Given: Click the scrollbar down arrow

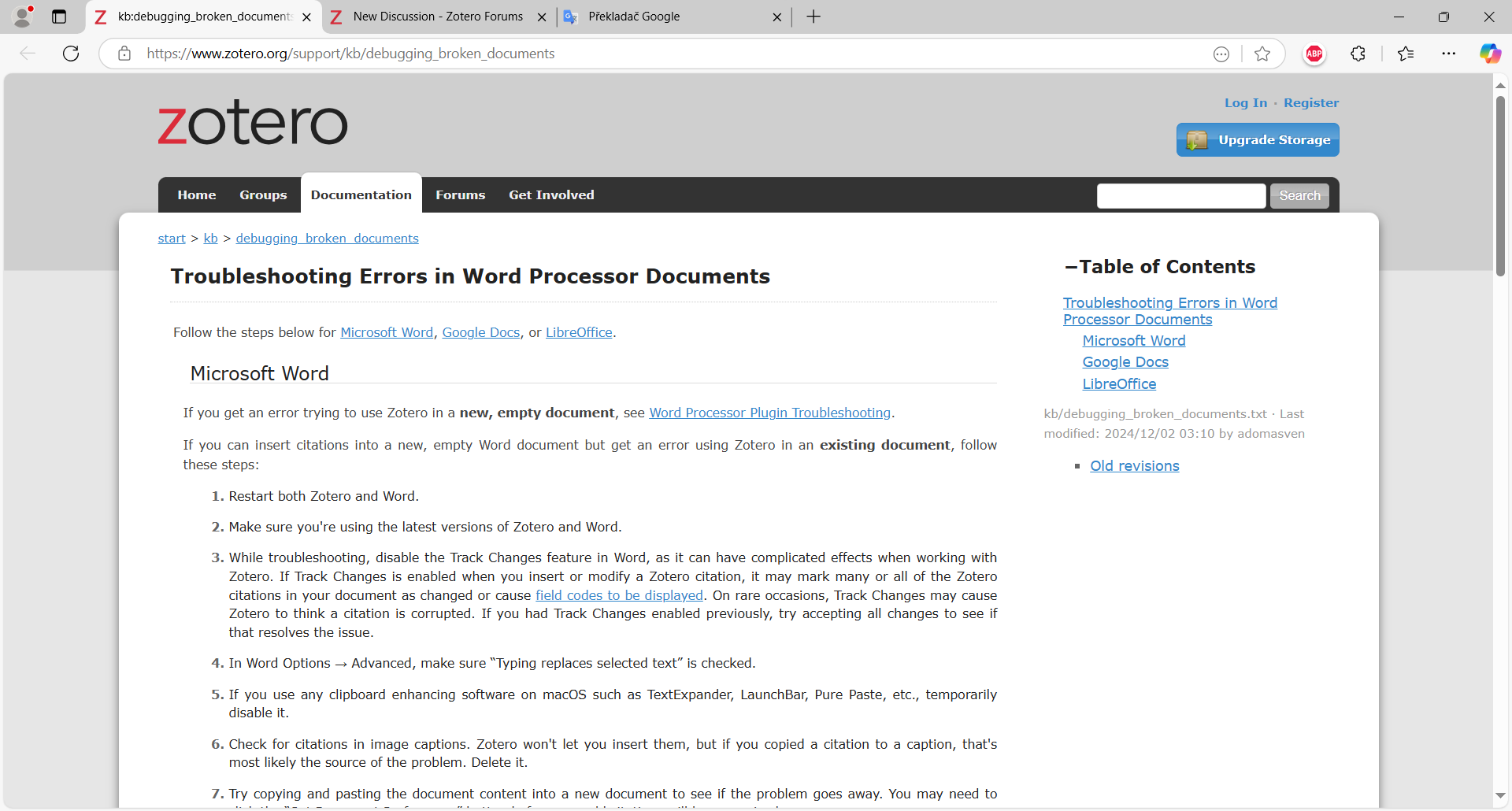Looking at the screenshot, I should [1500, 796].
